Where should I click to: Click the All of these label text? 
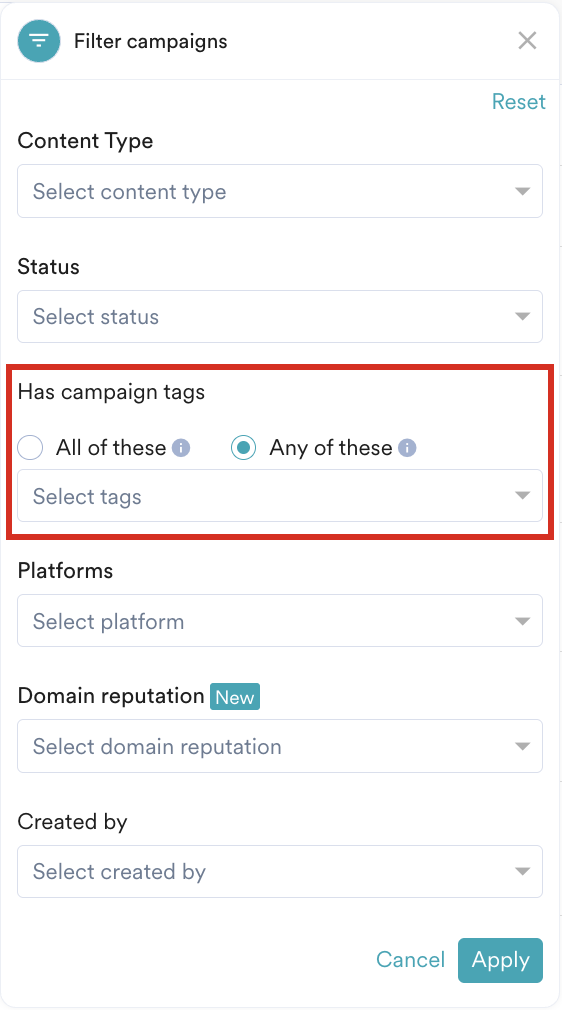coord(111,448)
